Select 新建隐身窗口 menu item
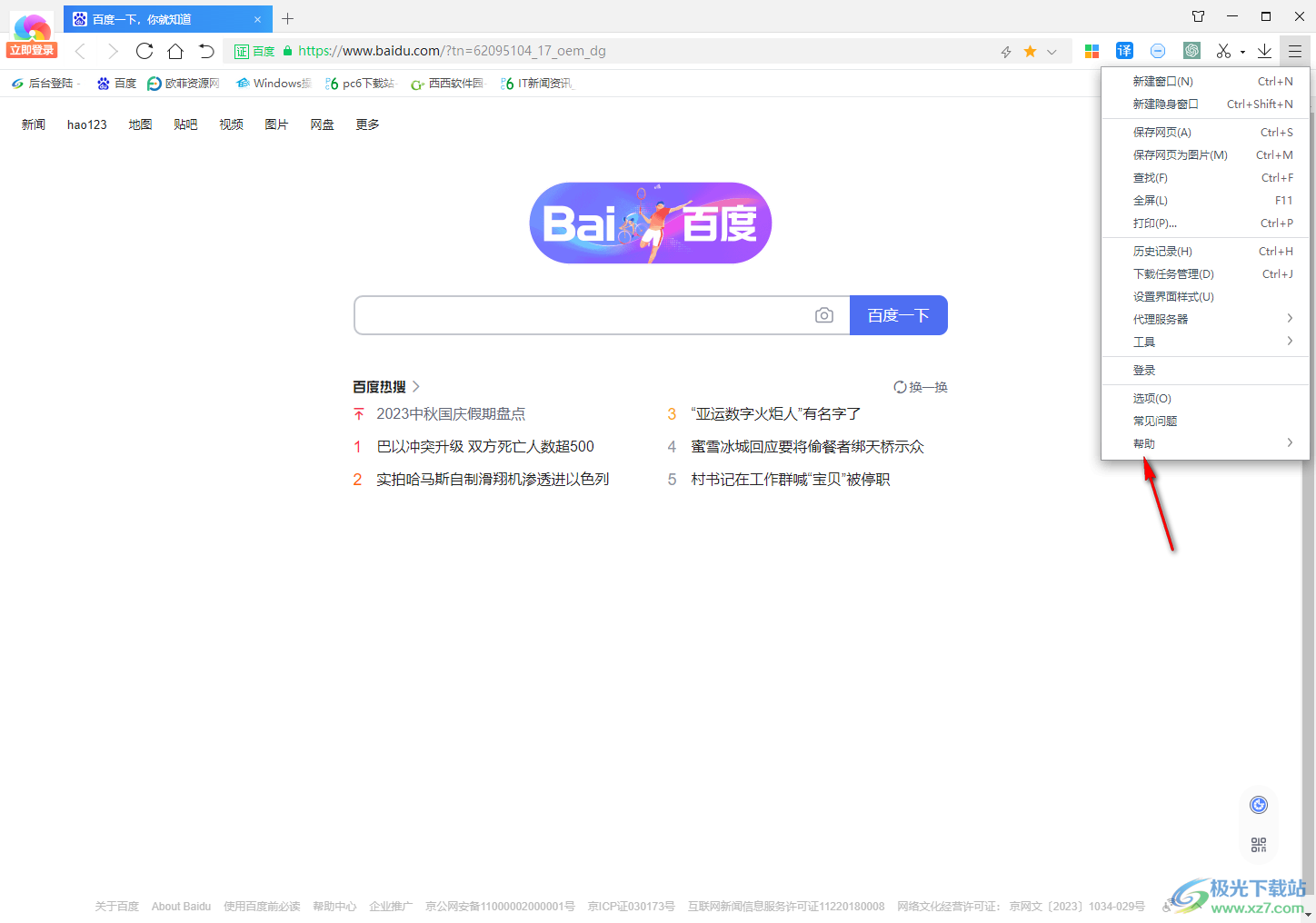 [x=1205, y=104]
